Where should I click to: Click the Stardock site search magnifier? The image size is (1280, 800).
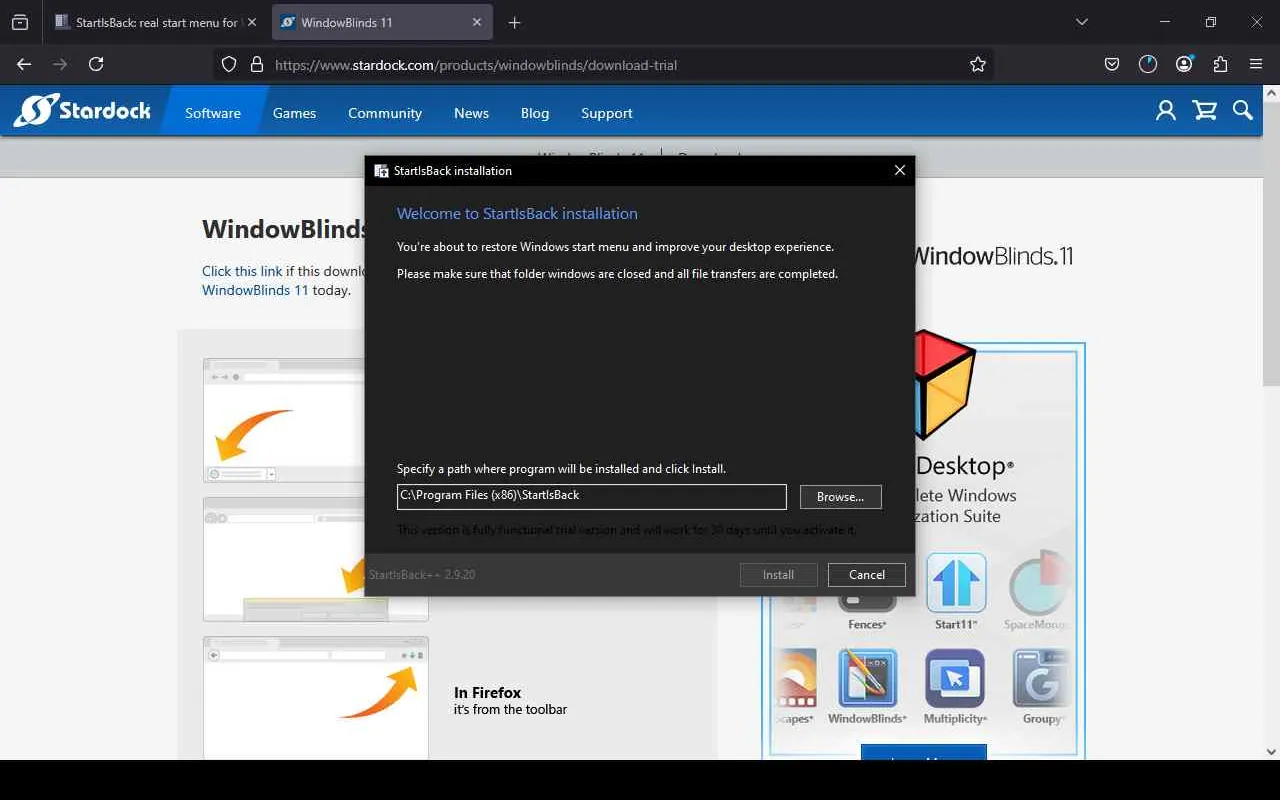tap(1243, 111)
